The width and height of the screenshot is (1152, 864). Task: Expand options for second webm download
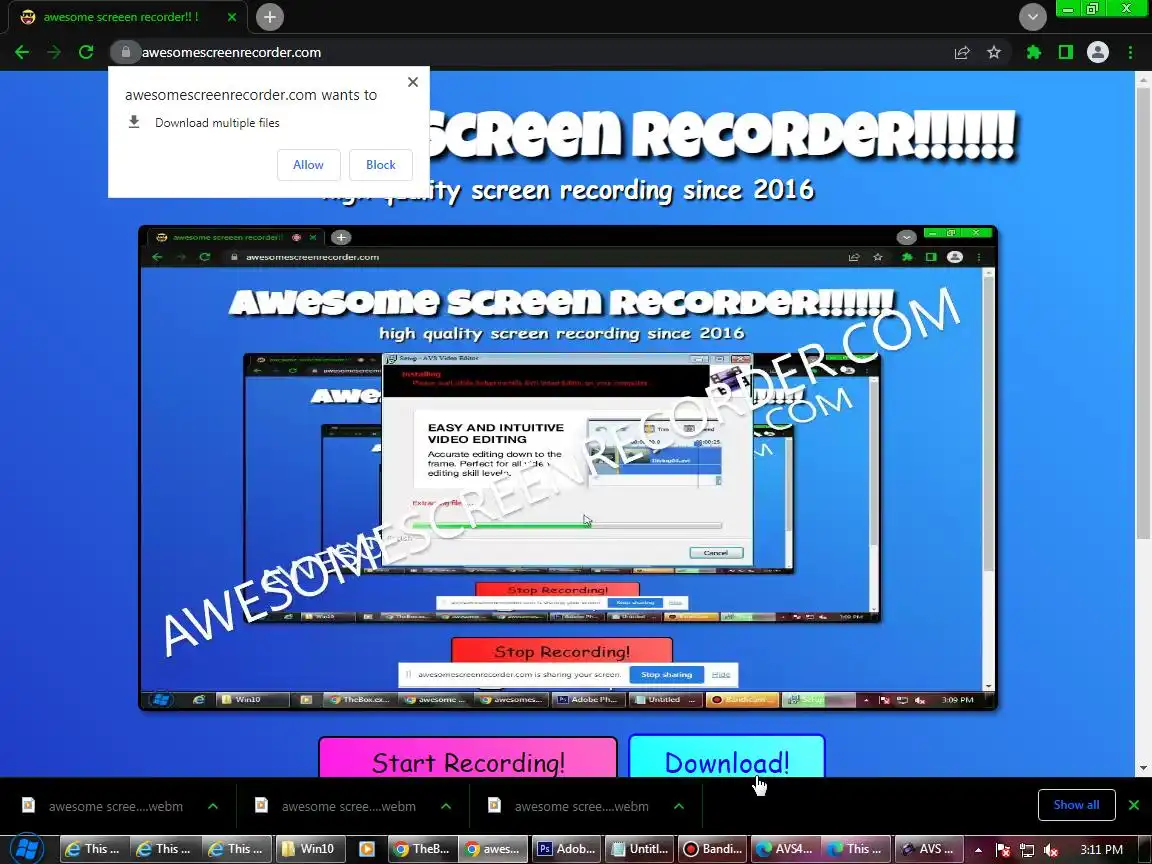(446, 806)
